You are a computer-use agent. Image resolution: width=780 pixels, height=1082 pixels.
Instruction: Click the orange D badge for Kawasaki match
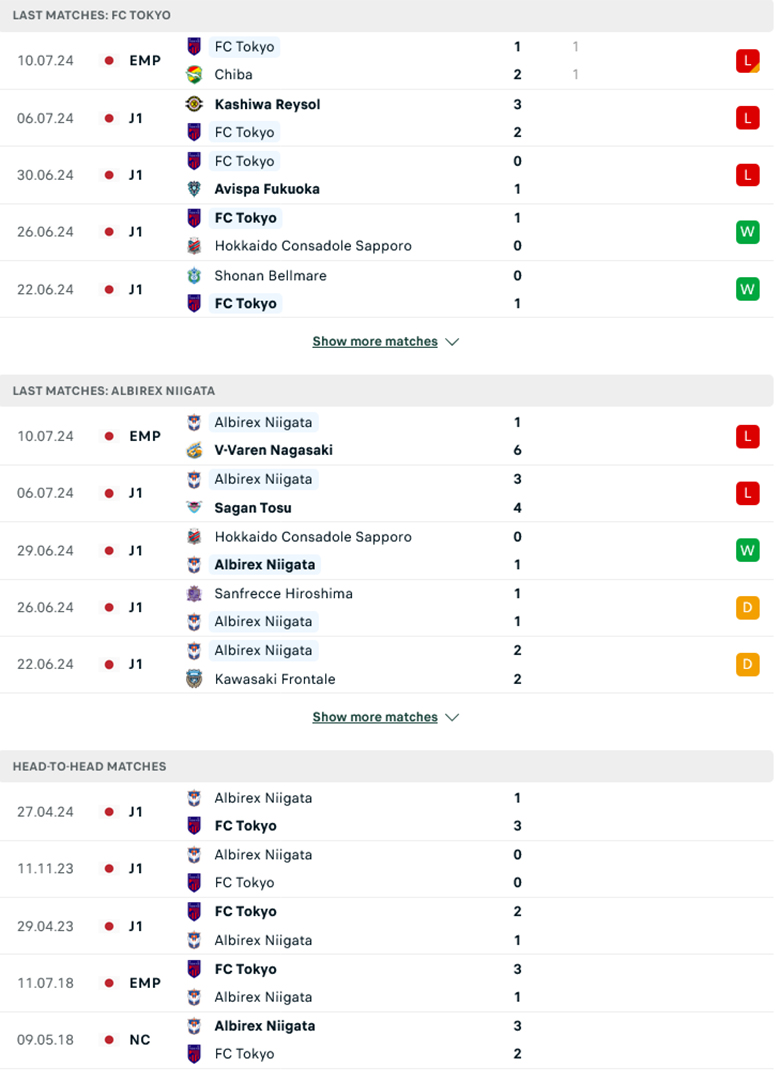click(747, 664)
